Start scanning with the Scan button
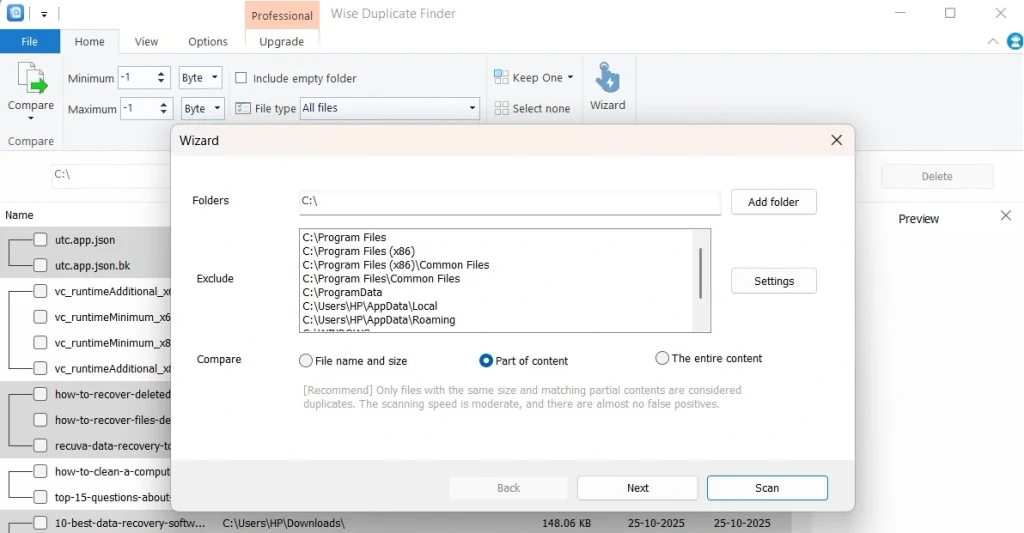The image size is (1024, 533). click(767, 488)
